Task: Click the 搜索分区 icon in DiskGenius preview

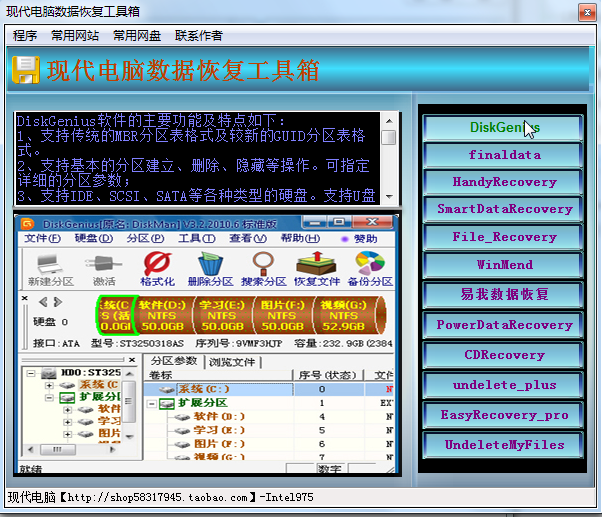Action: [263, 269]
